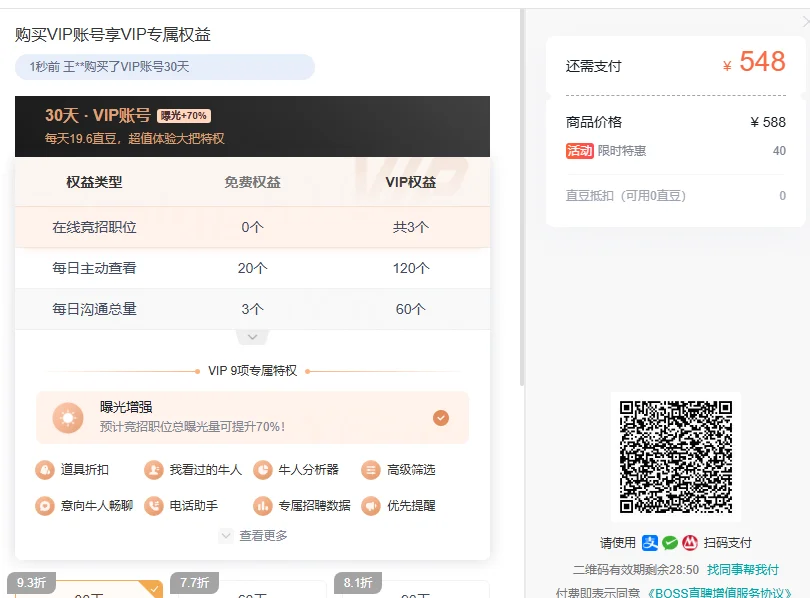Expand the benefits table with down chevron

coord(252,337)
